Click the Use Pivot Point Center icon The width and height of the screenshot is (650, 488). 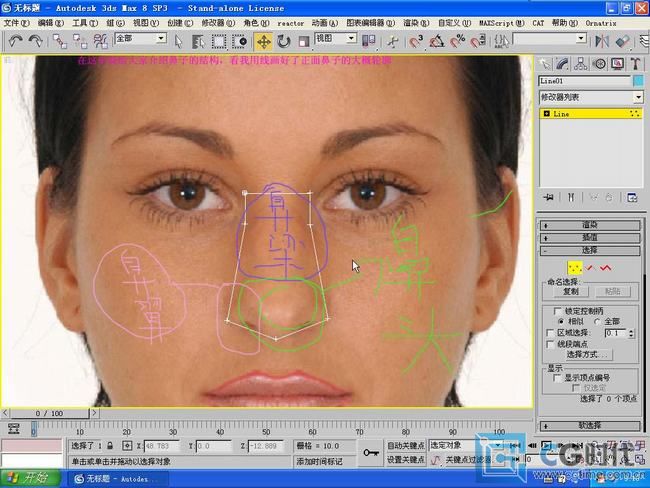(x=368, y=41)
